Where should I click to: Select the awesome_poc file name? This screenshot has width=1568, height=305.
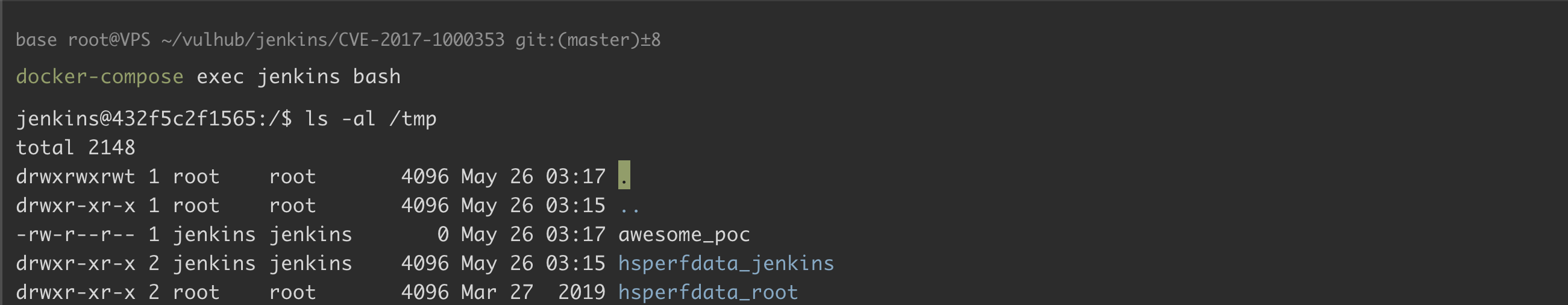(683, 234)
